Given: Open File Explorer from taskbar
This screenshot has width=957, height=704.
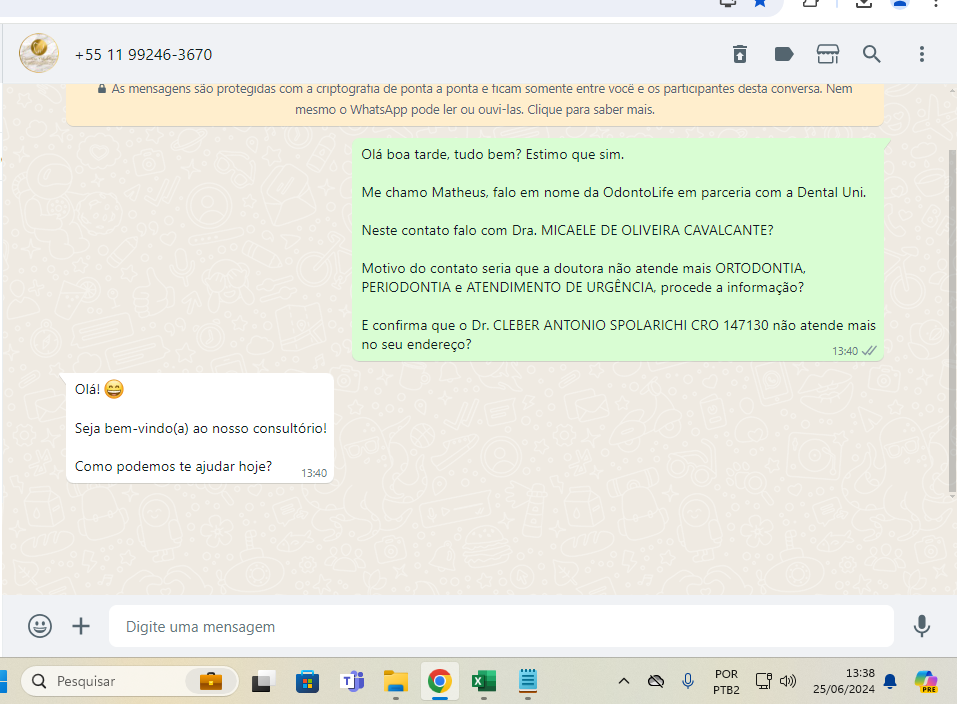Looking at the screenshot, I should point(395,681).
